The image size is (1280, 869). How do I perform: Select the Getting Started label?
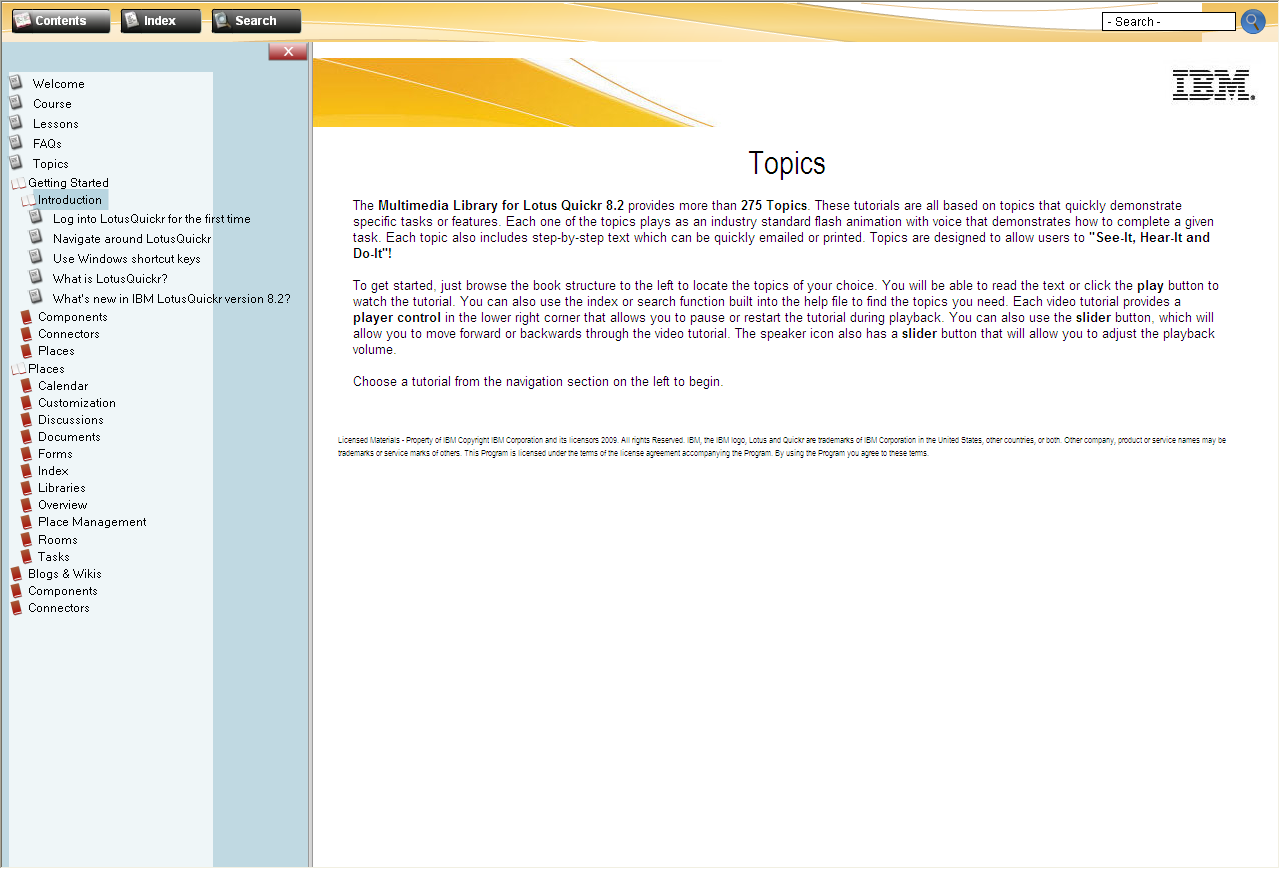point(68,183)
